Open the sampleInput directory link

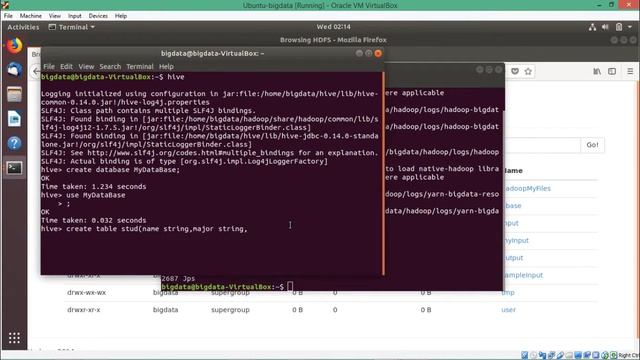pos(524,275)
